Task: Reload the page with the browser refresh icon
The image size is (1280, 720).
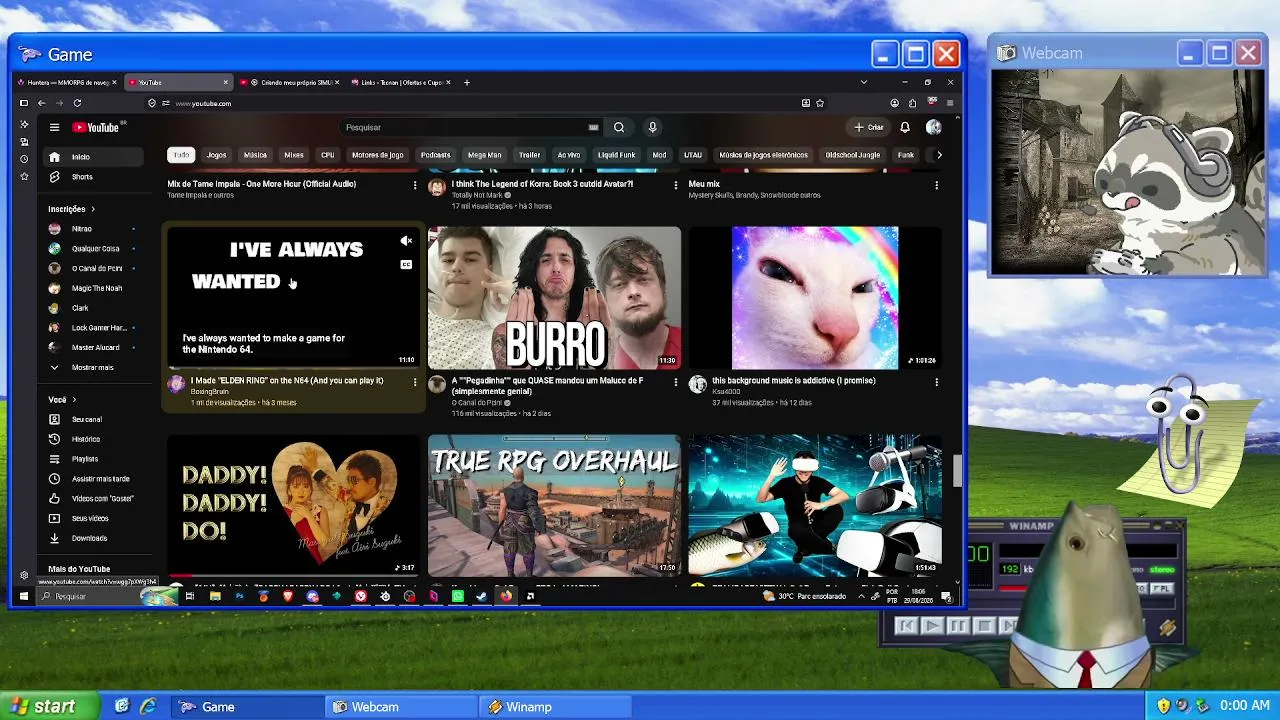Action: (x=77, y=103)
